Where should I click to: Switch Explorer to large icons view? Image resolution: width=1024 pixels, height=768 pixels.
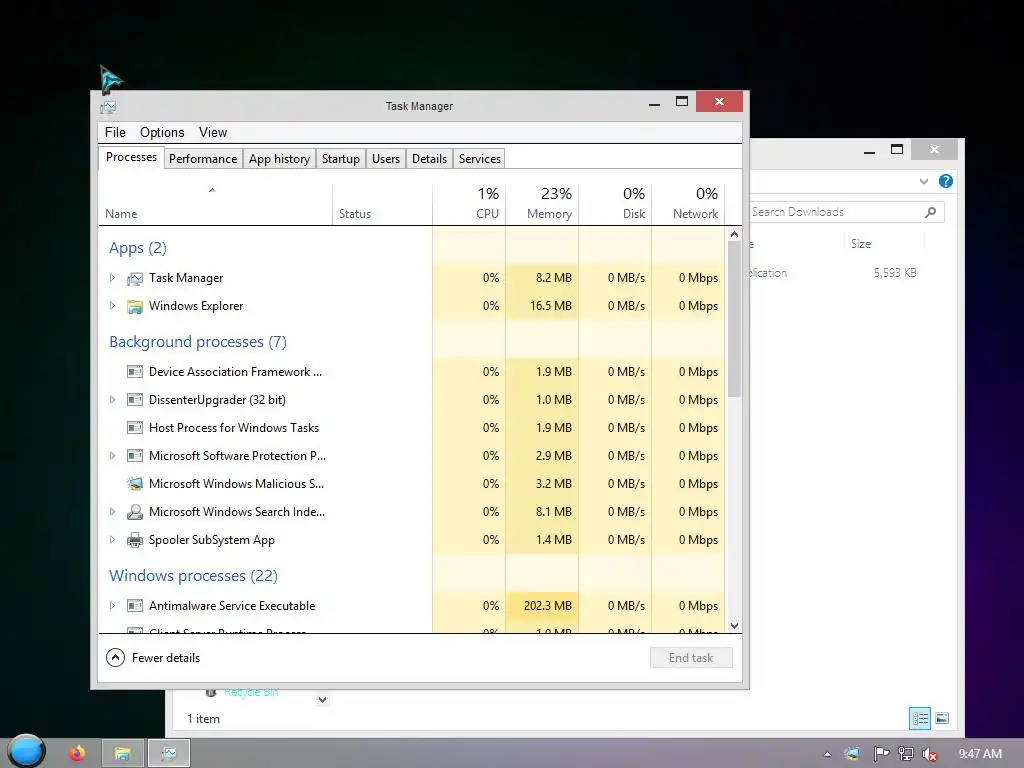942,718
